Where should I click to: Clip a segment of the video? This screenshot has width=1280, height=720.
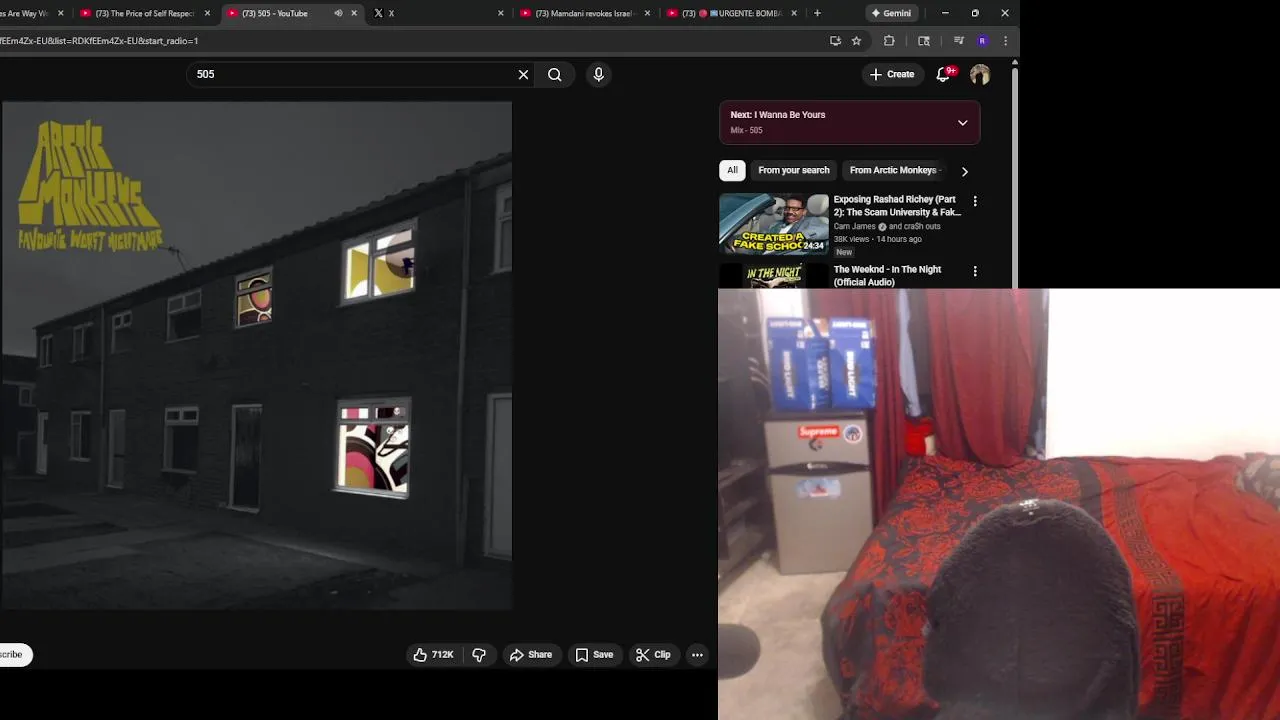point(653,655)
